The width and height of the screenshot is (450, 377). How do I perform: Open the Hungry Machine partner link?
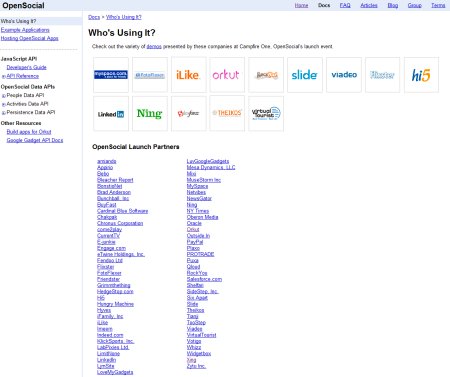pos(115,304)
